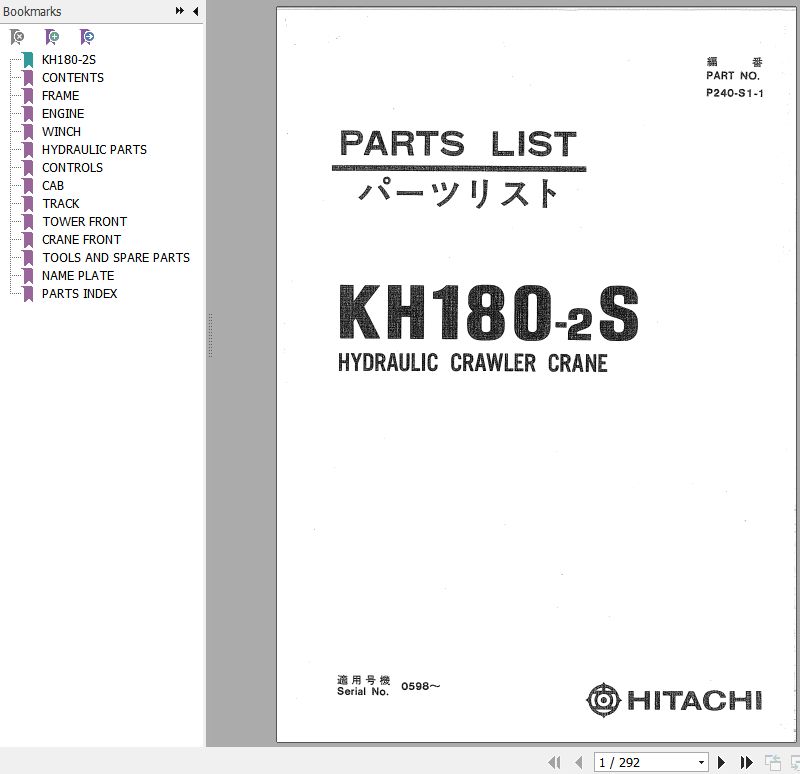Click the bookmark icon beside PARTS INDEX
The width and height of the screenshot is (800, 774).
(28, 293)
